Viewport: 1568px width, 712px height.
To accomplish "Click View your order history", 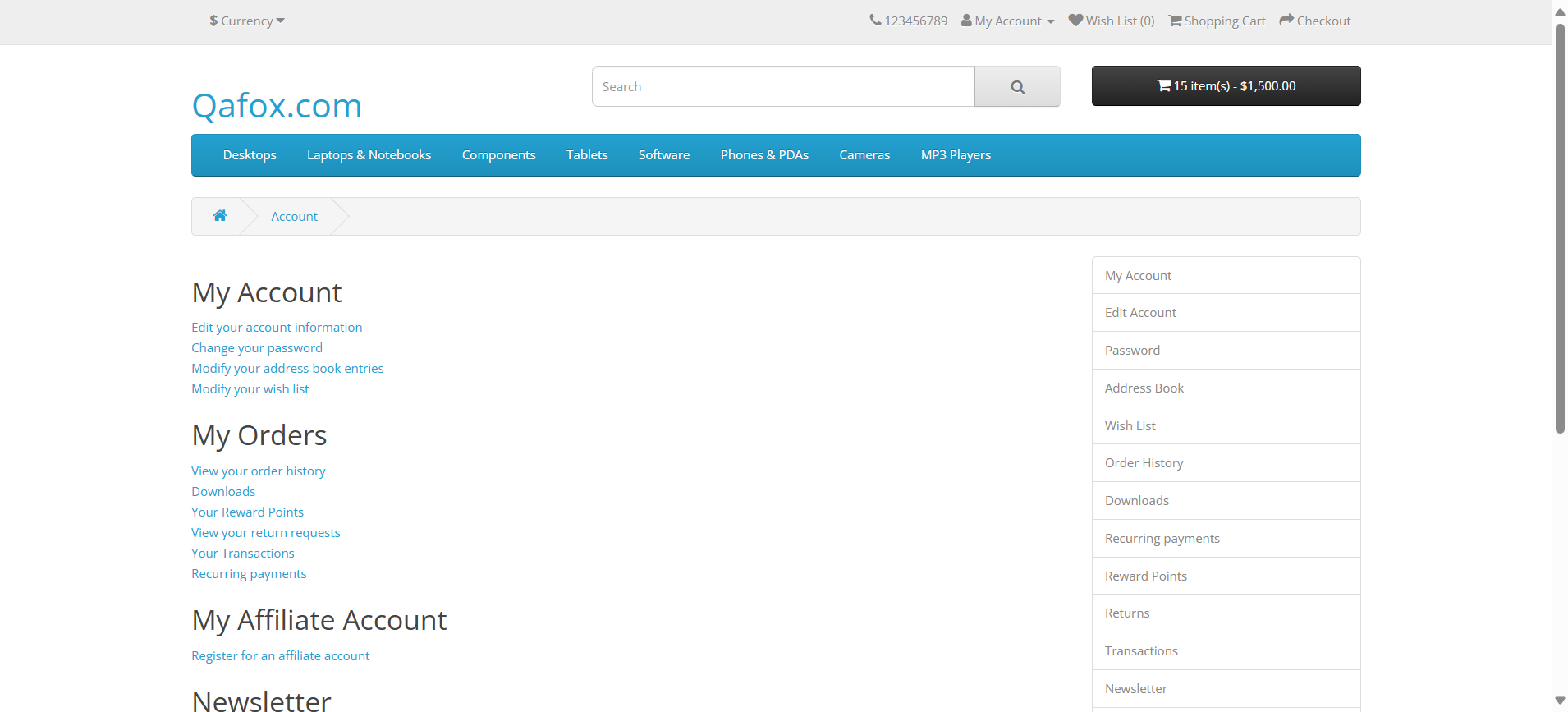I will (259, 471).
